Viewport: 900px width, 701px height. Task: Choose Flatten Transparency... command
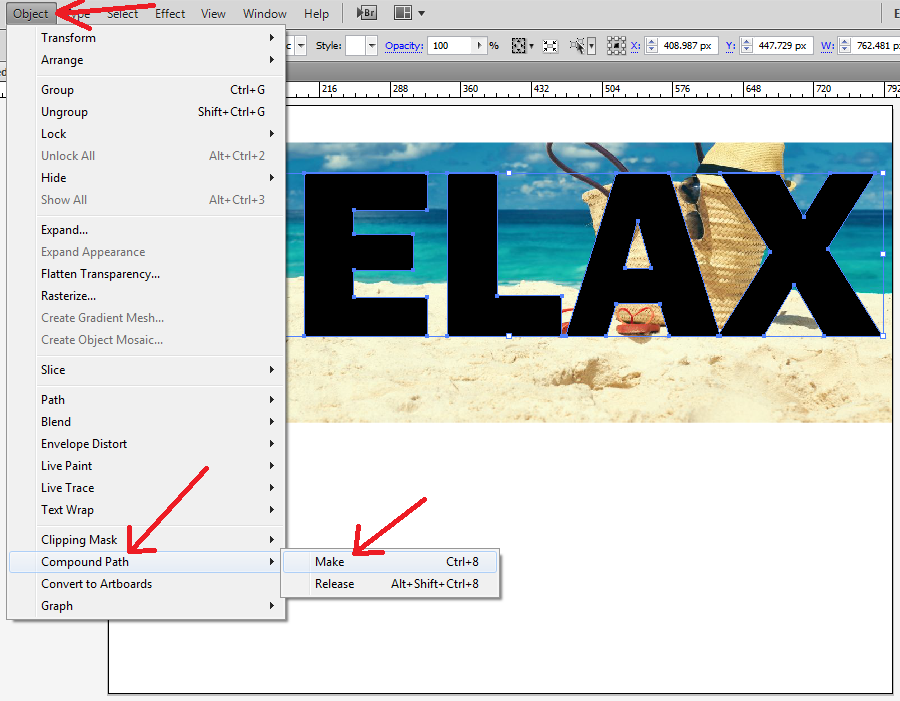click(x=147, y=274)
